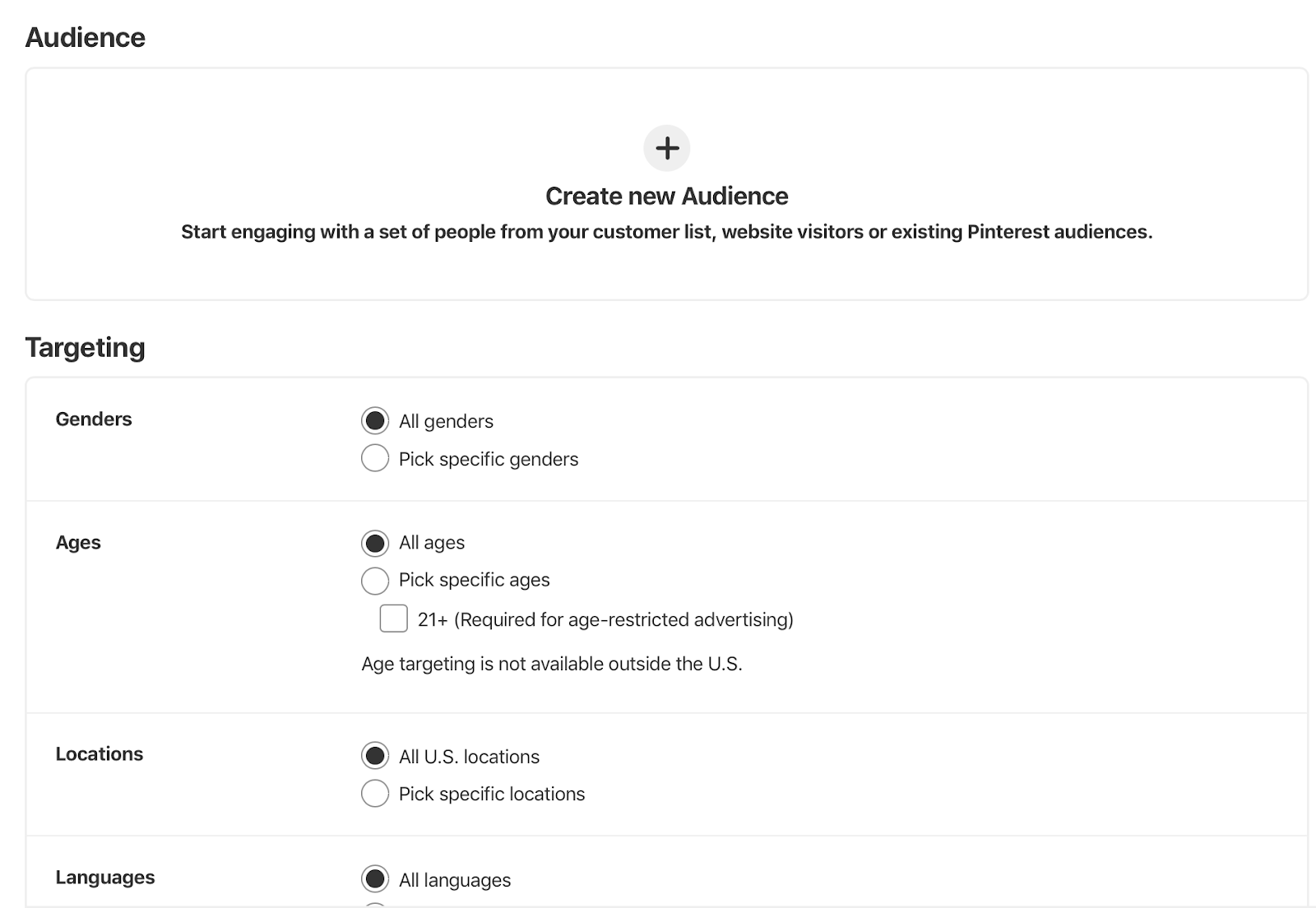Choose Pick specific ages option
The width and height of the screenshot is (1316, 908).
point(375,581)
